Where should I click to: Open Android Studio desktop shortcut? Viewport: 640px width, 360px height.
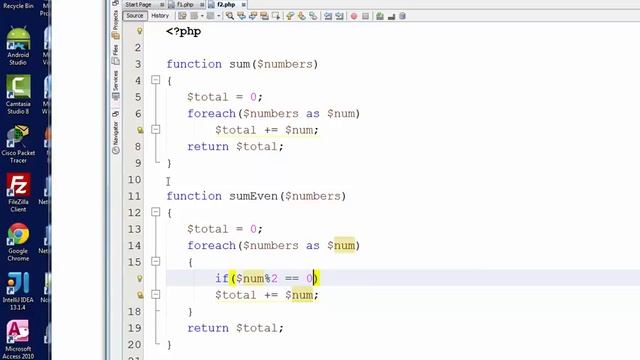click(18, 45)
